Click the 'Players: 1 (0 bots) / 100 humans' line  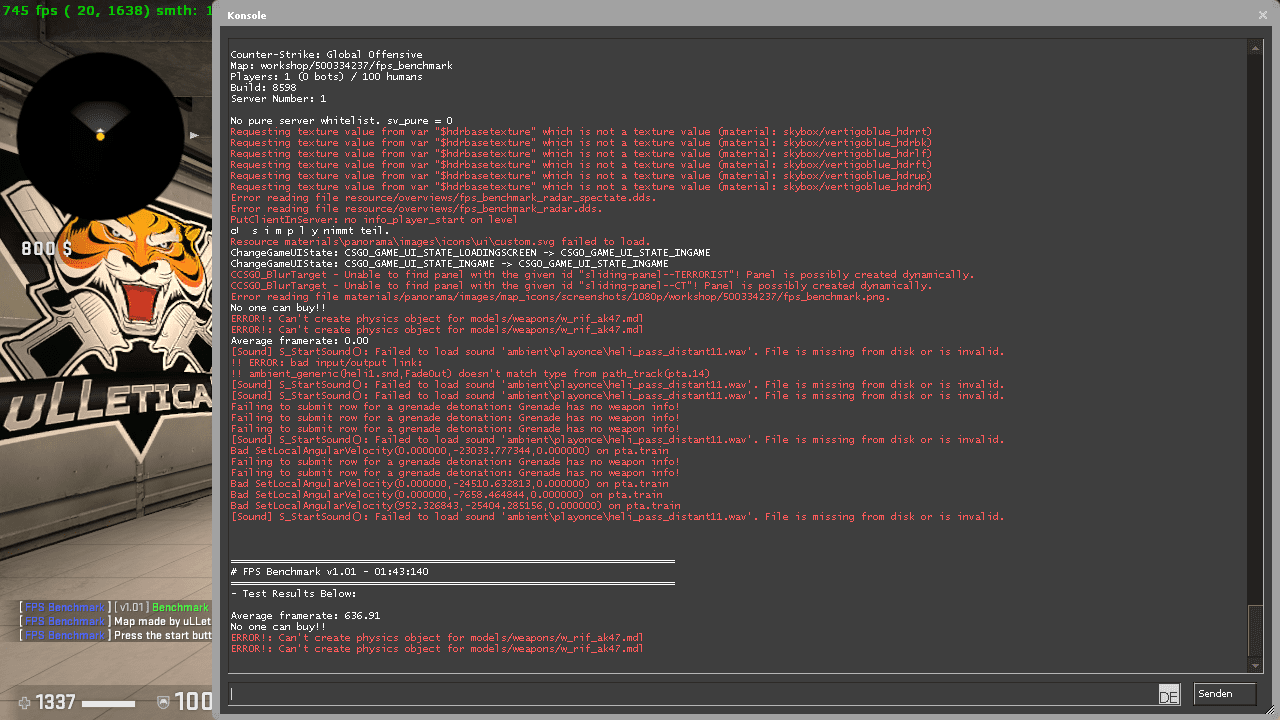(326, 77)
